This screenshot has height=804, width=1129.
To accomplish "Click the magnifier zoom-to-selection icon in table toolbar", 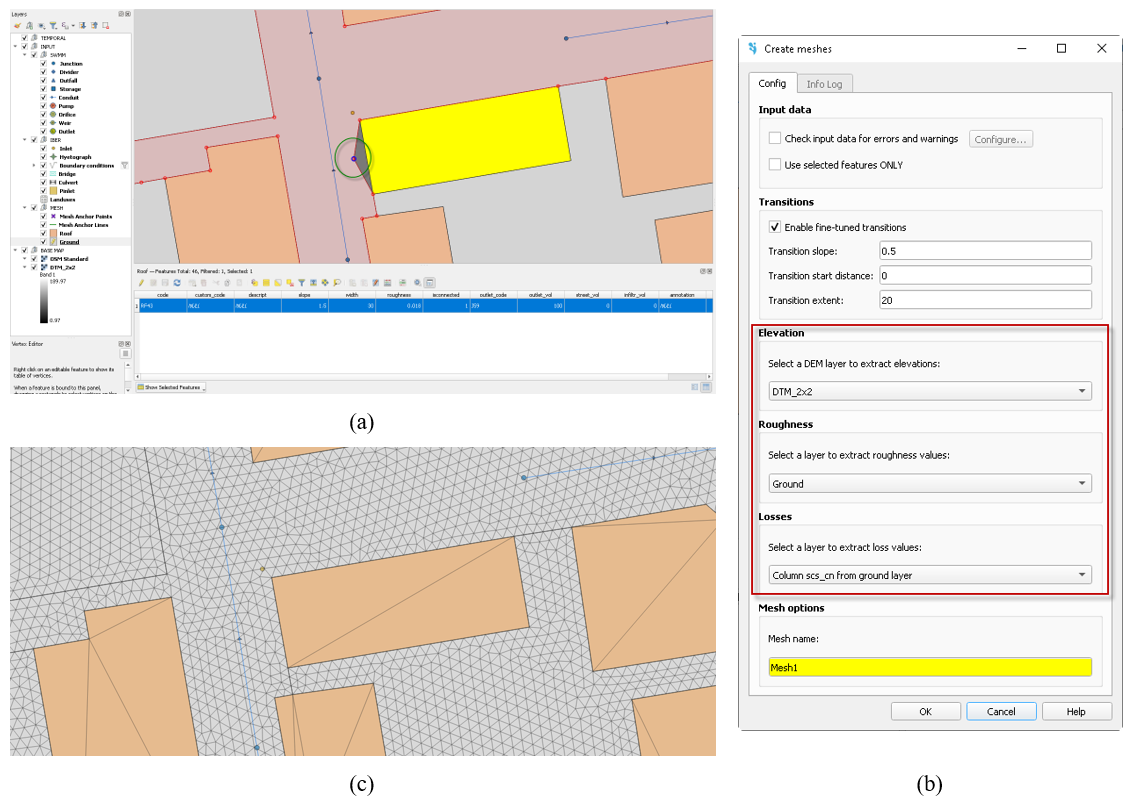I will (337, 283).
